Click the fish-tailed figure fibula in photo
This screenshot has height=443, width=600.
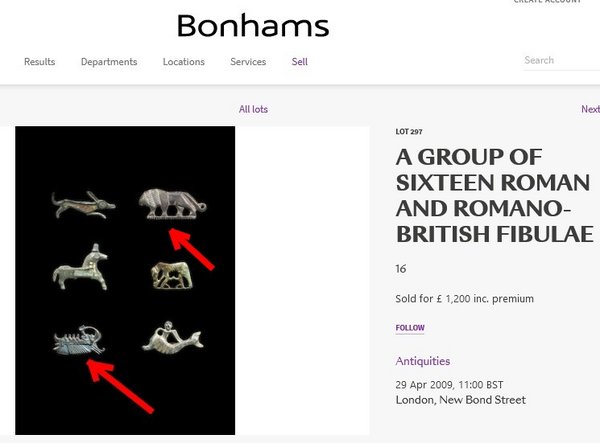pos(173,337)
